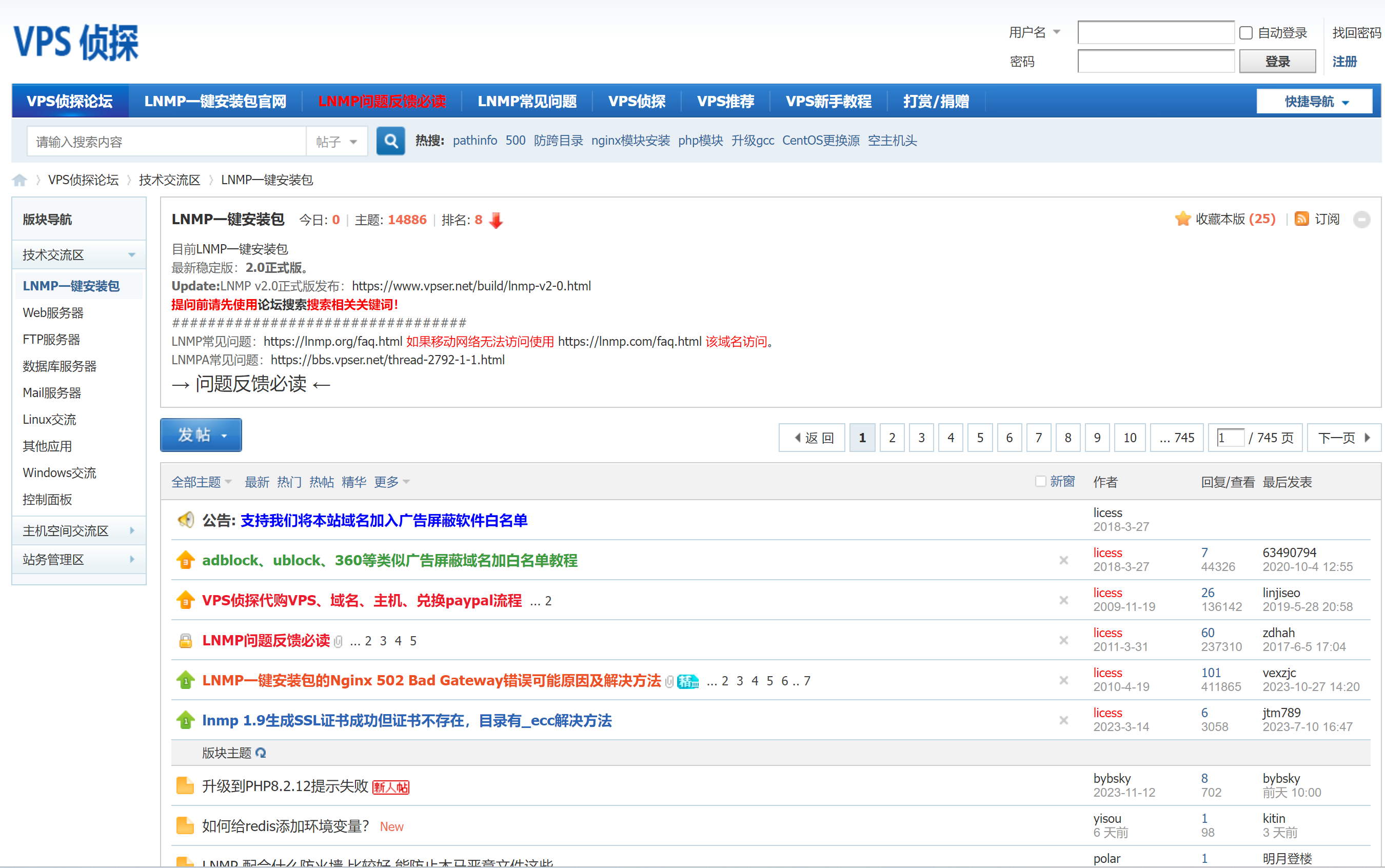Click the gray collapse circle icon
The image size is (1385, 868).
(1361, 220)
